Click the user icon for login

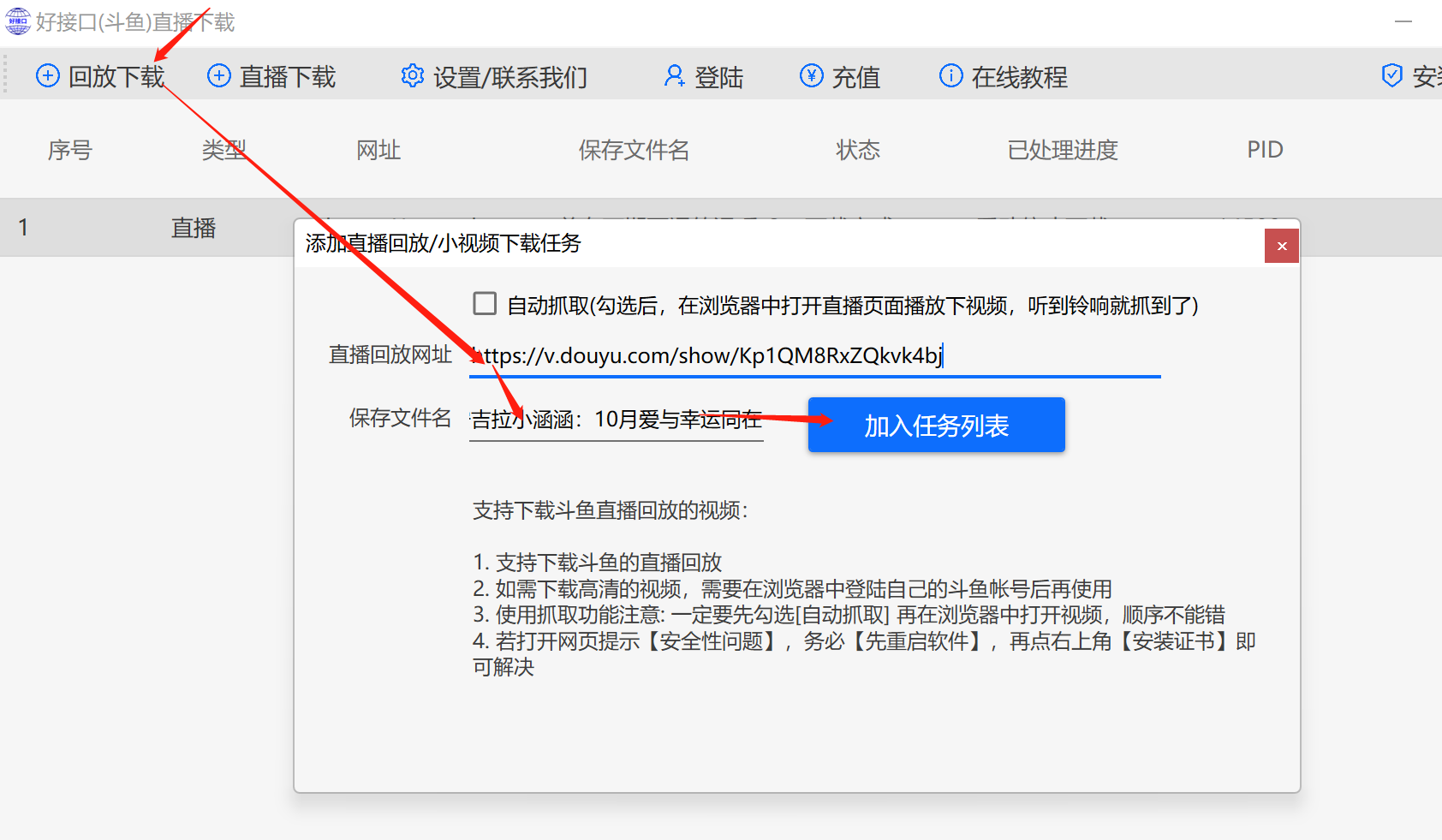tap(675, 76)
